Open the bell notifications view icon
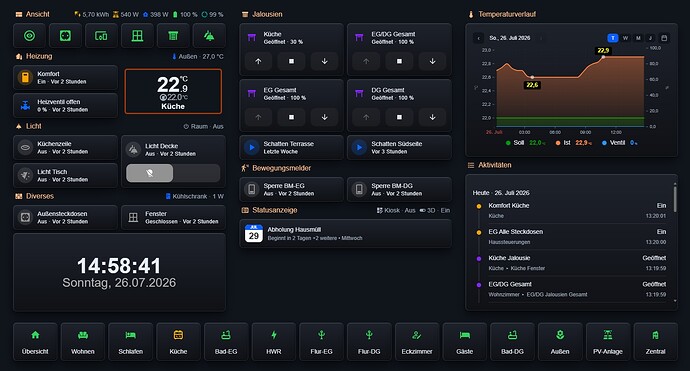The width and height of the screenshot is (690, 371). [x=209, y=36]
